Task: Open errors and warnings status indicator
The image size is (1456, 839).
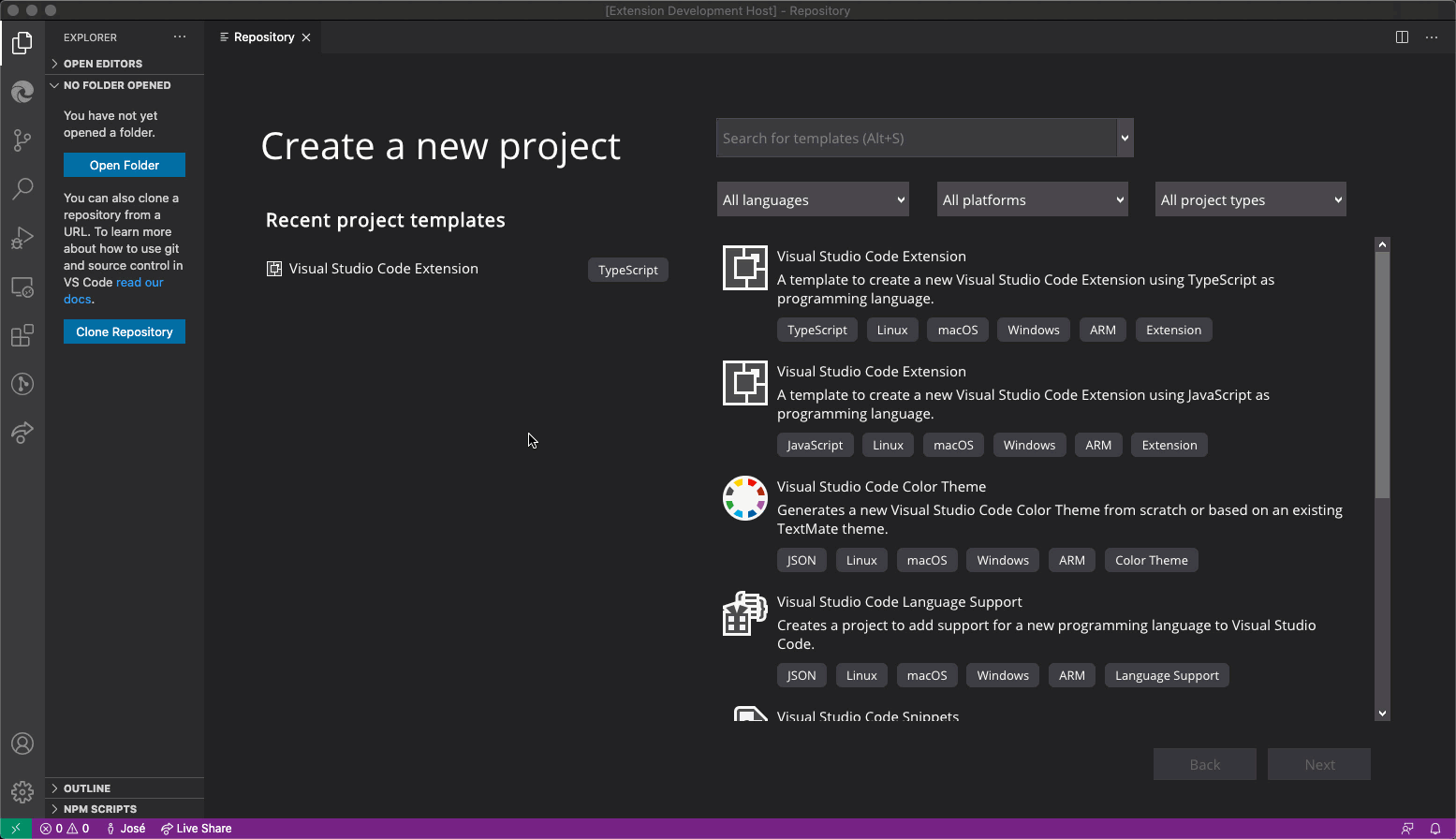Action: pyautogui.click(x=65, y=829)
